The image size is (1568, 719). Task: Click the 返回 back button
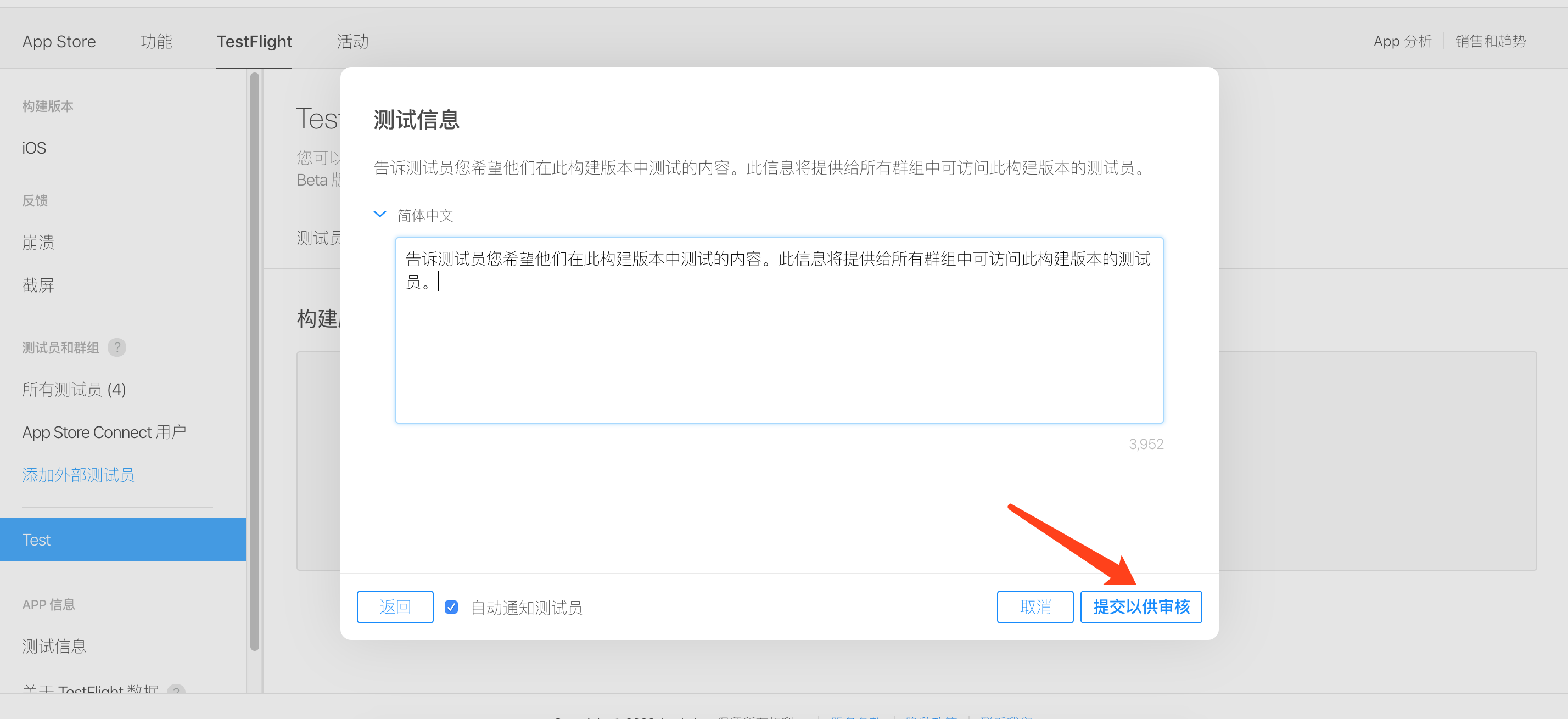point(394,607)
